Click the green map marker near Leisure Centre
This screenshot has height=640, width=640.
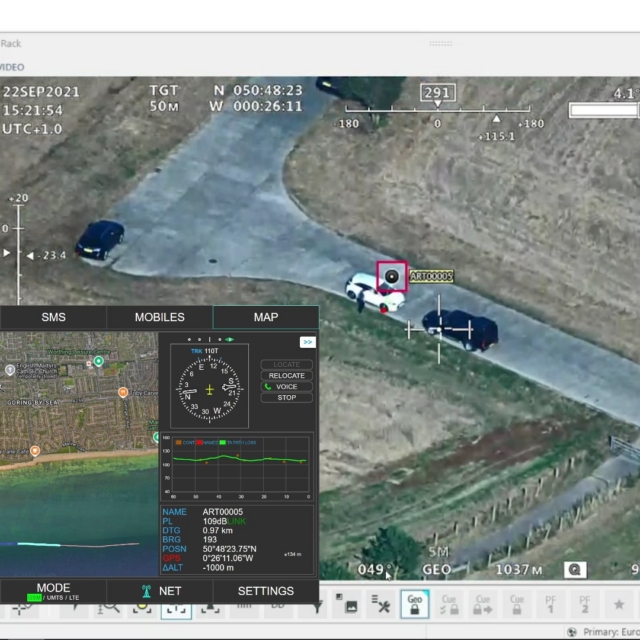pos(98,361)
